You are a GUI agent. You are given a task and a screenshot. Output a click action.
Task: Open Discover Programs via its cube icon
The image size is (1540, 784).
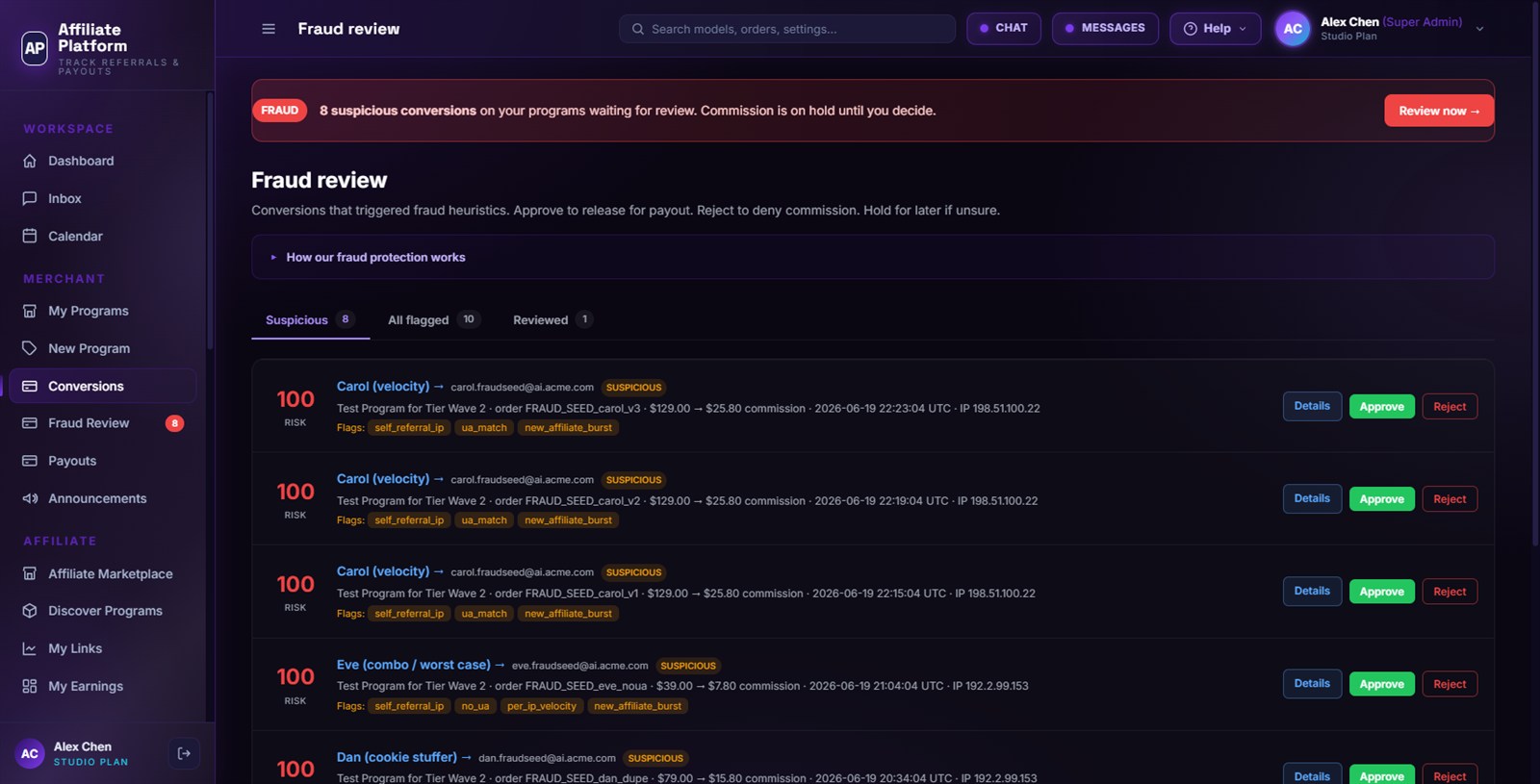30,611
